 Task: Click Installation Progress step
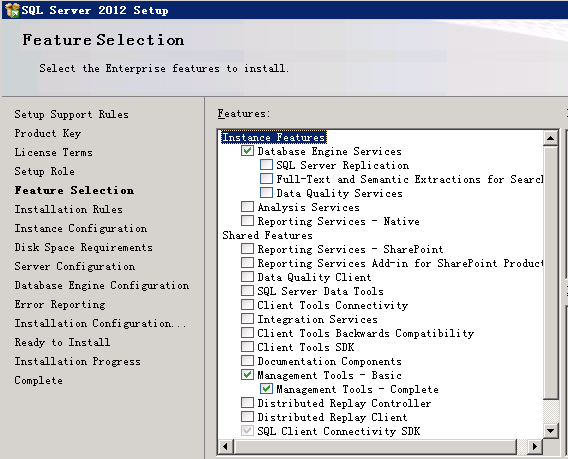pos(77,361)
